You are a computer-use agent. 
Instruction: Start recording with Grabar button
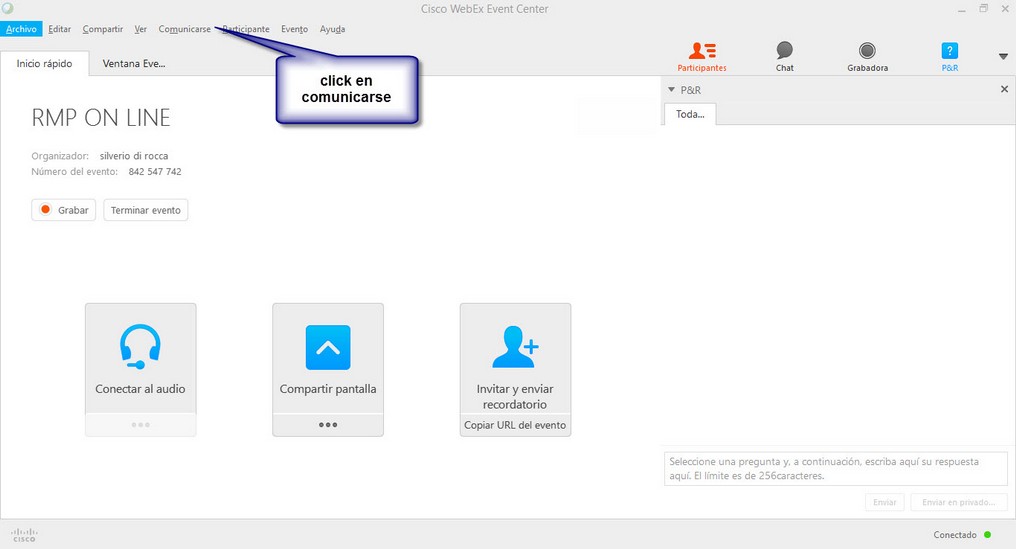click(x=64, y=210)
